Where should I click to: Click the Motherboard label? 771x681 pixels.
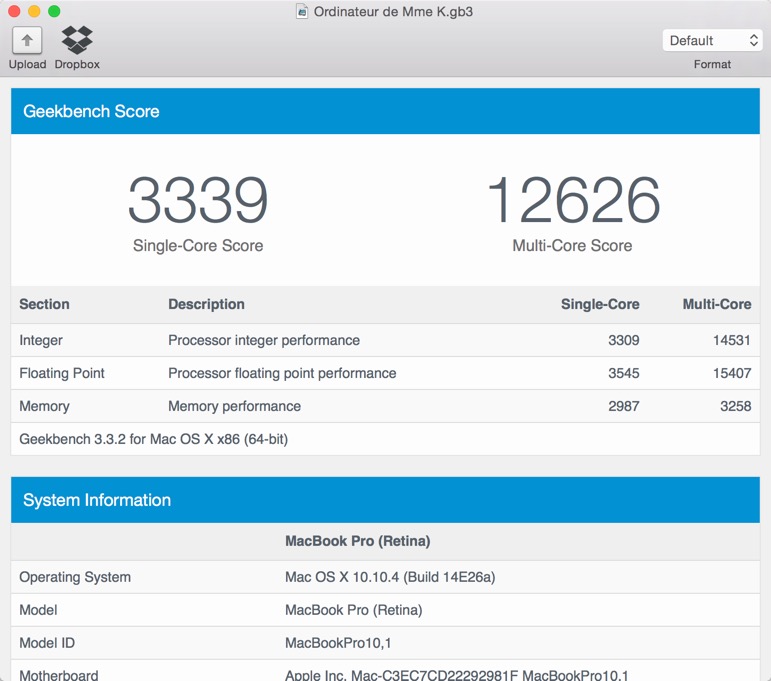pyautogui.click(x=59, y=676)
